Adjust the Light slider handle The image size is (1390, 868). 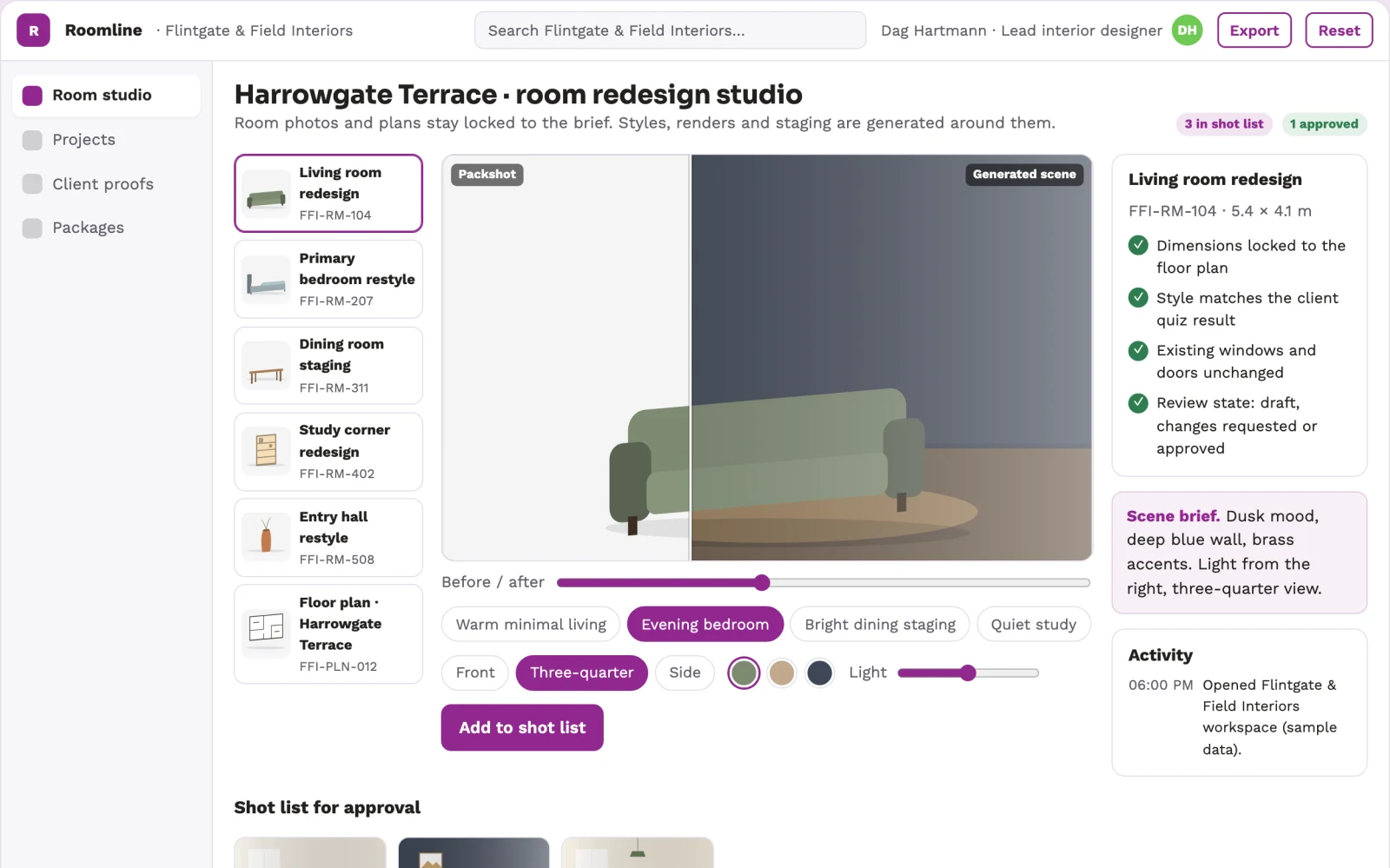tap(968, 673)
